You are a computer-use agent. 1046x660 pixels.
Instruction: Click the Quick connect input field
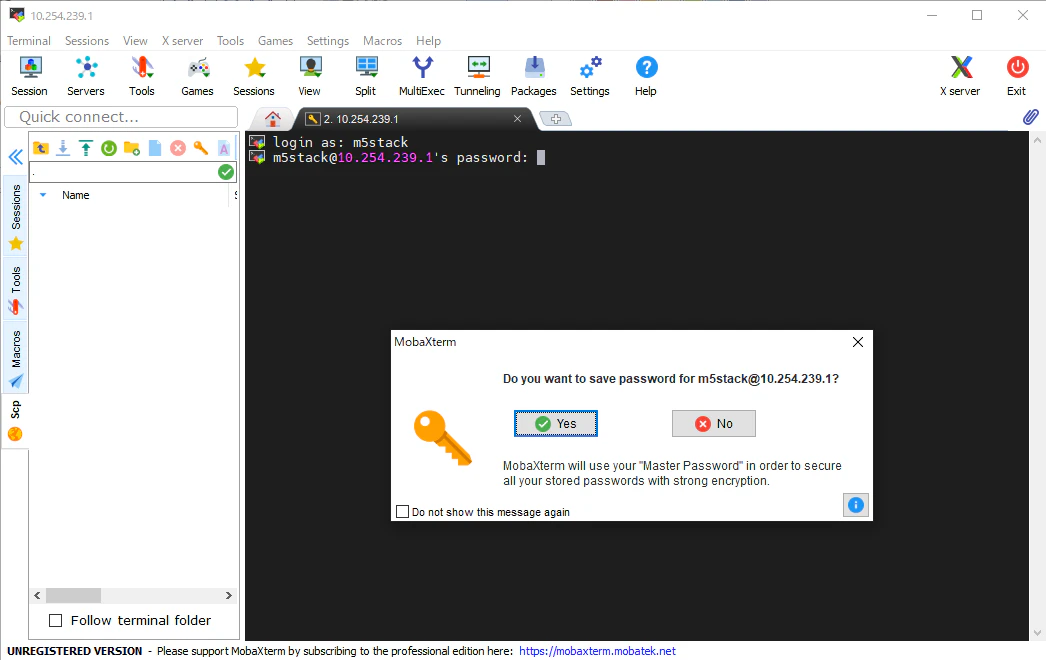(121, 117)
